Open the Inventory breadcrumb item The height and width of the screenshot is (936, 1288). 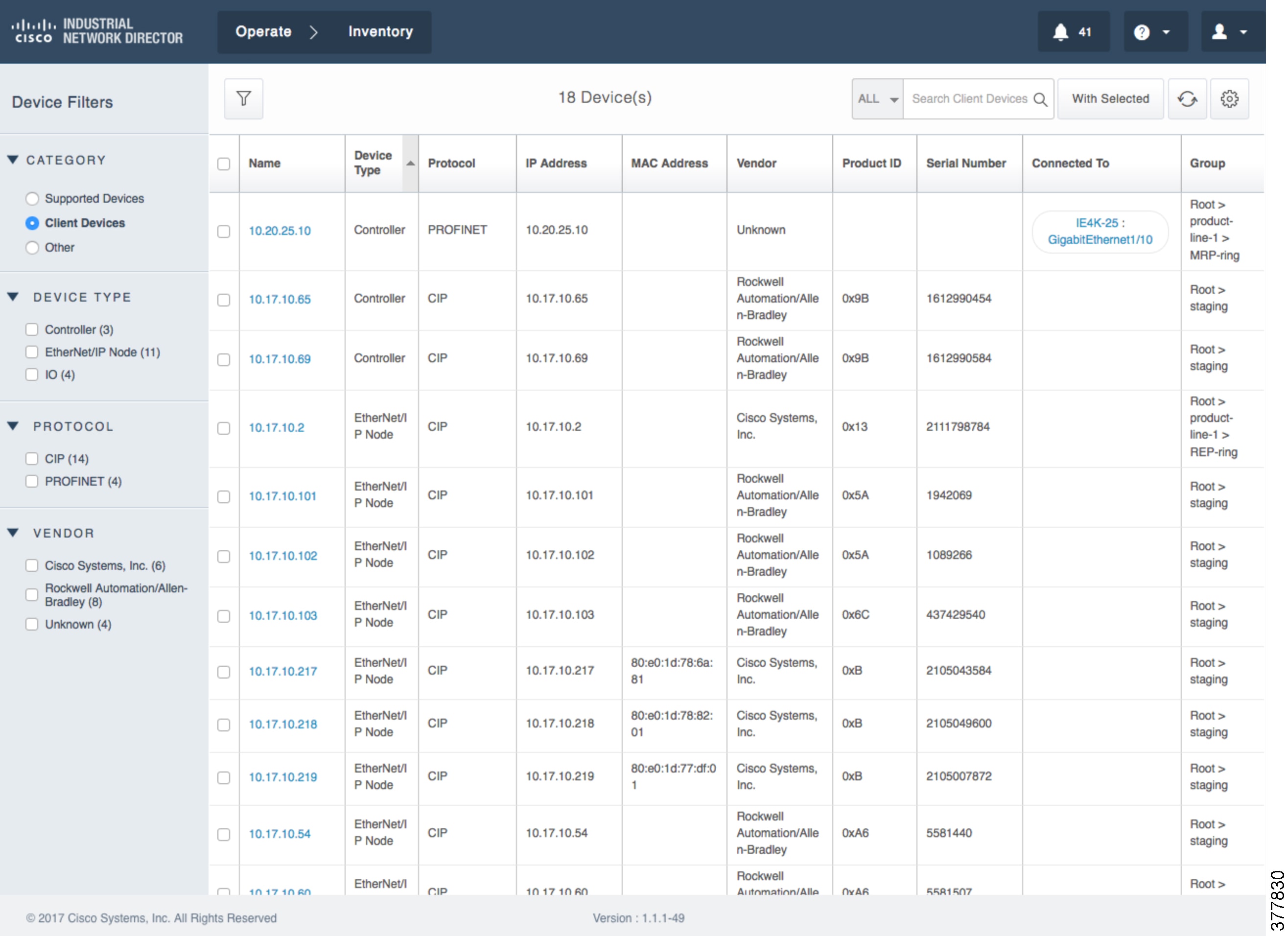click(x=380, y=32)
